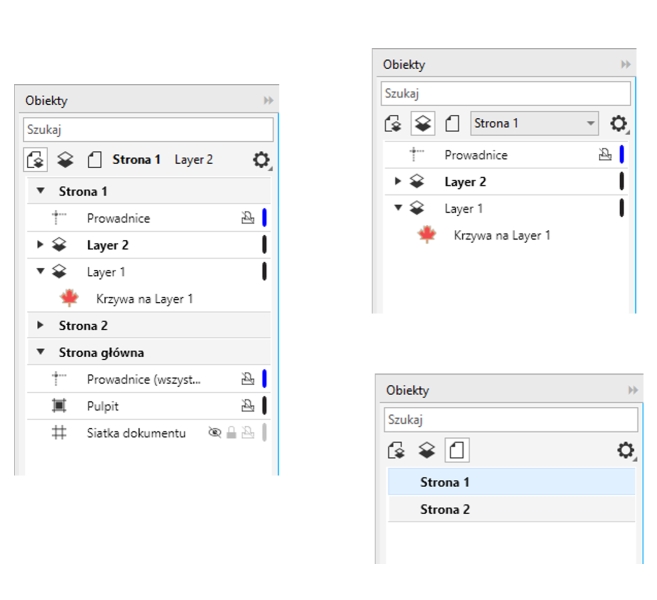
Task: Open gear options in panel listing only pages
Action: pyautogui.click(x=625, y=451)
